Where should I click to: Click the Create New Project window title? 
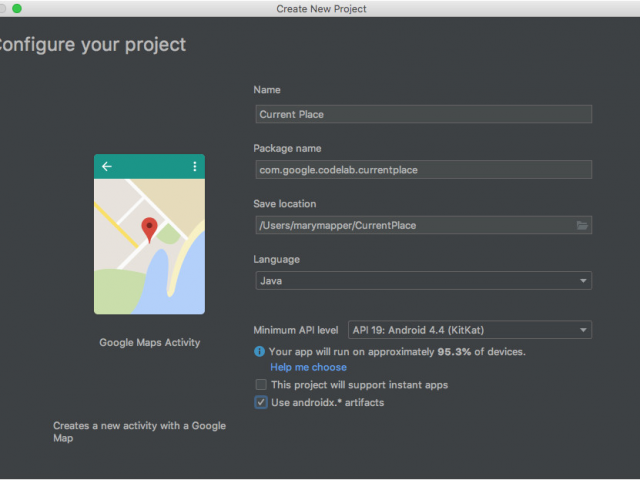tap(321, 9)
